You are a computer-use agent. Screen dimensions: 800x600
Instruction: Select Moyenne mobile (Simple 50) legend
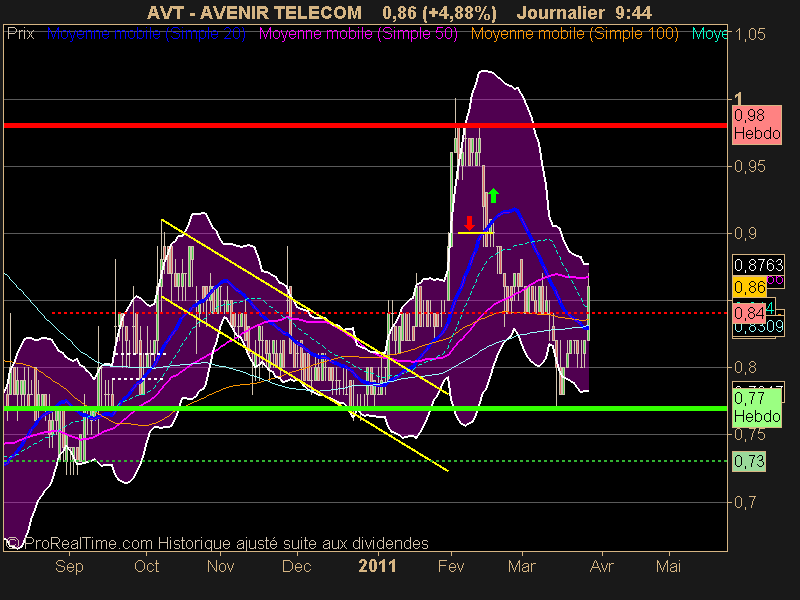click(358, 34)
